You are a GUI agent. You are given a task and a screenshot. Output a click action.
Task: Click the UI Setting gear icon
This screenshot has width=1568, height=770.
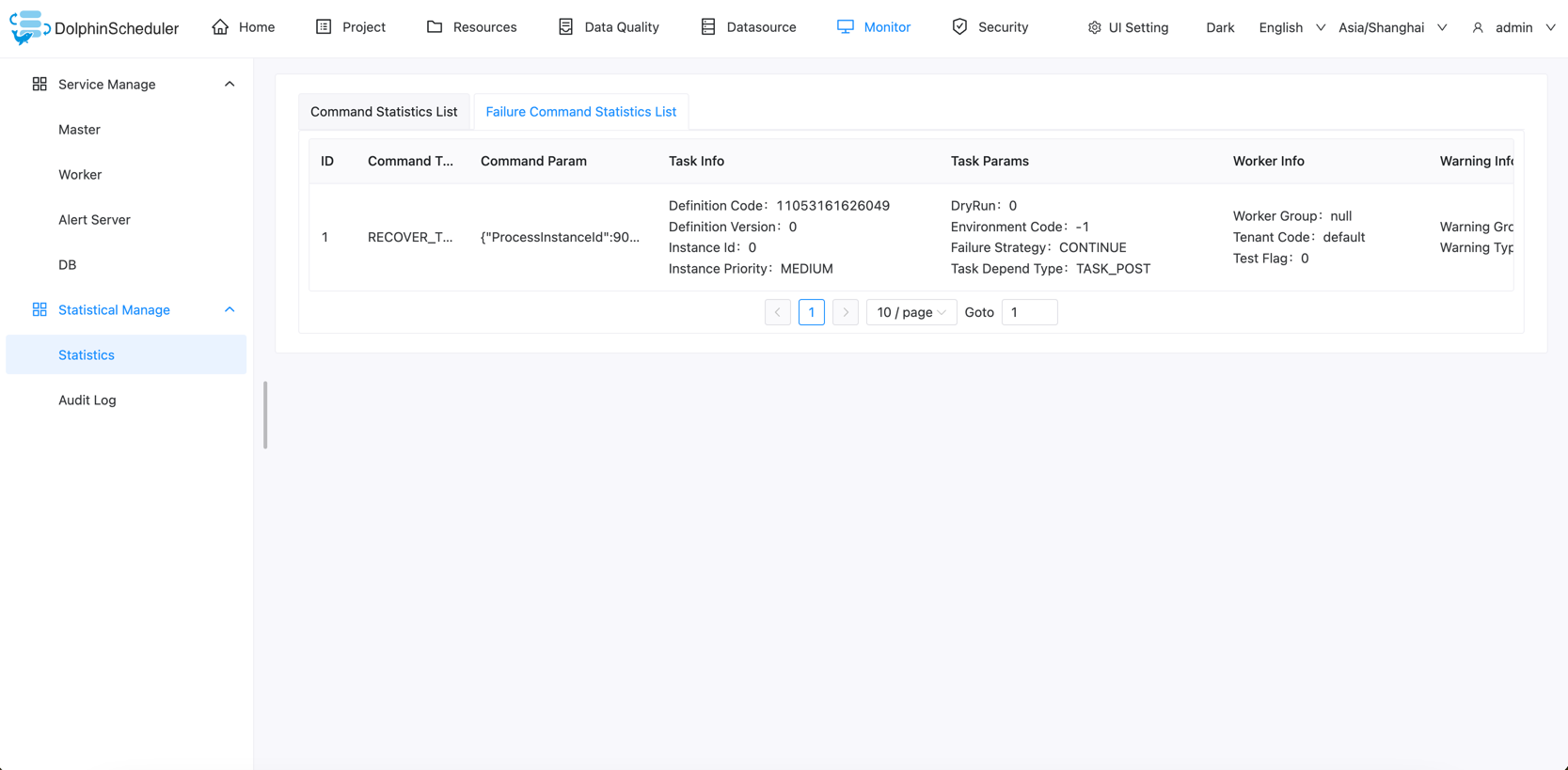tap(1094, 28)
